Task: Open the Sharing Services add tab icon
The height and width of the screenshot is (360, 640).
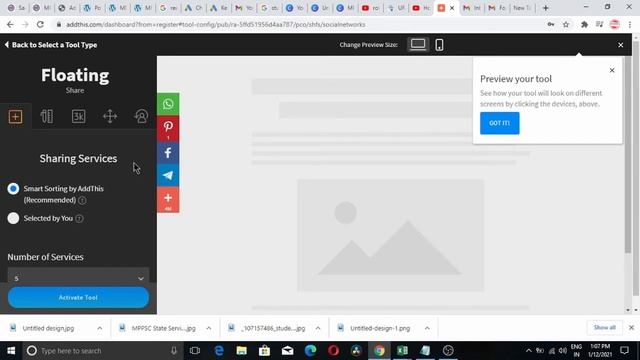Action: [16, 117]
